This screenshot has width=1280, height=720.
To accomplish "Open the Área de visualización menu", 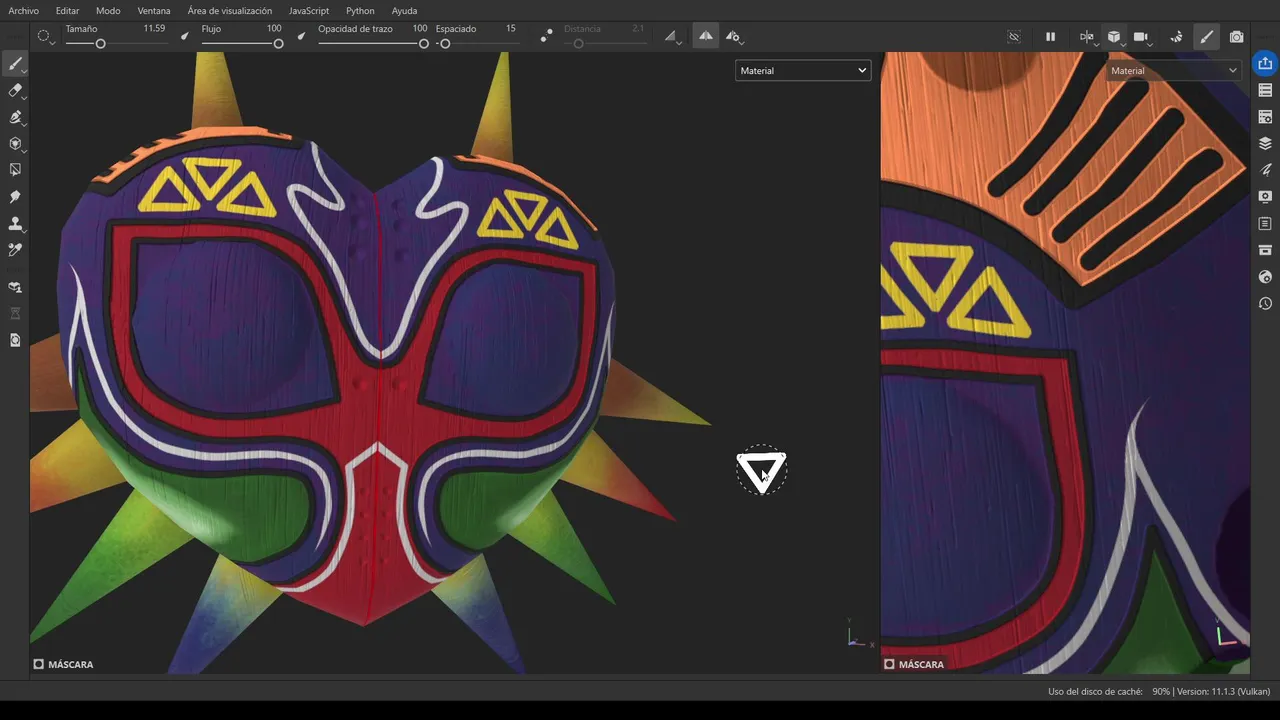I will coord(230,11).
